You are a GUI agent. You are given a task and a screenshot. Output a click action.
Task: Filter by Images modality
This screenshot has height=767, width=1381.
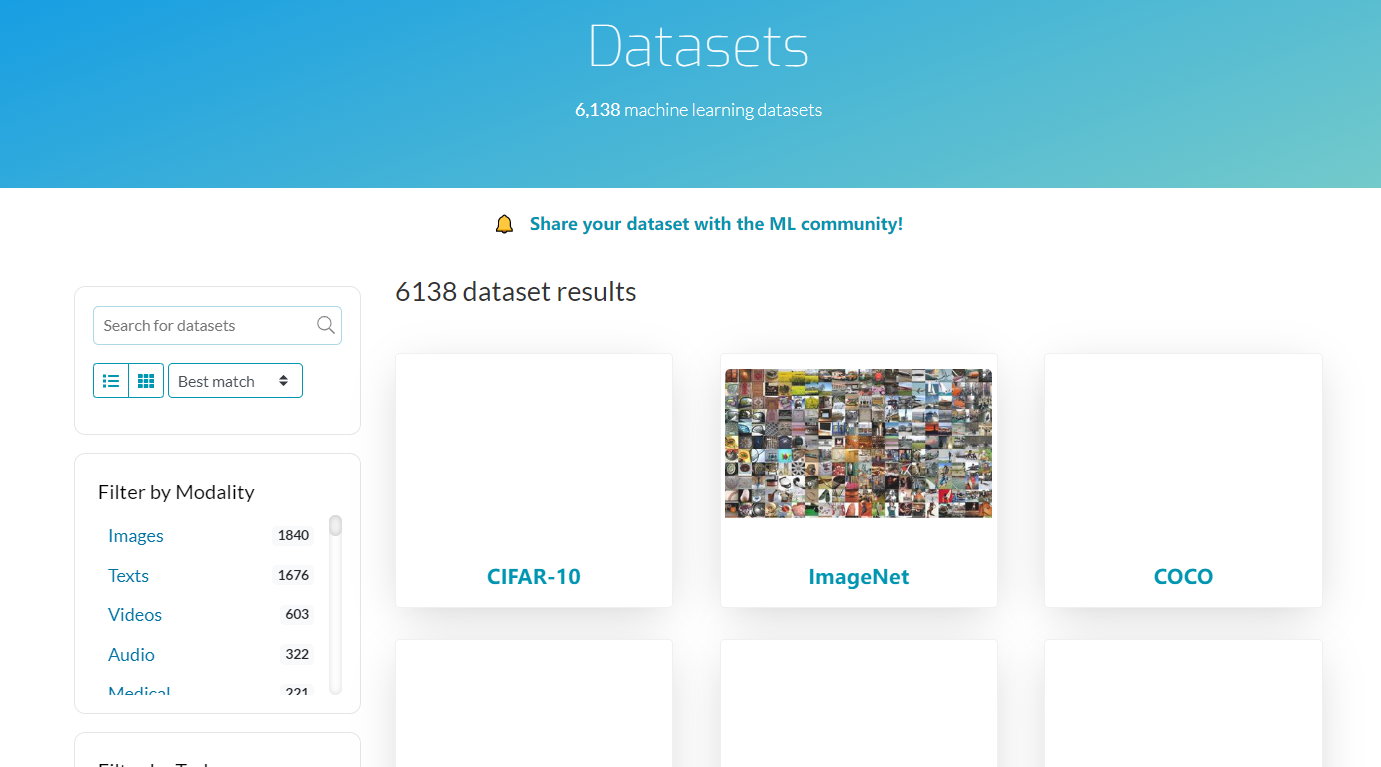pos(136,536)
